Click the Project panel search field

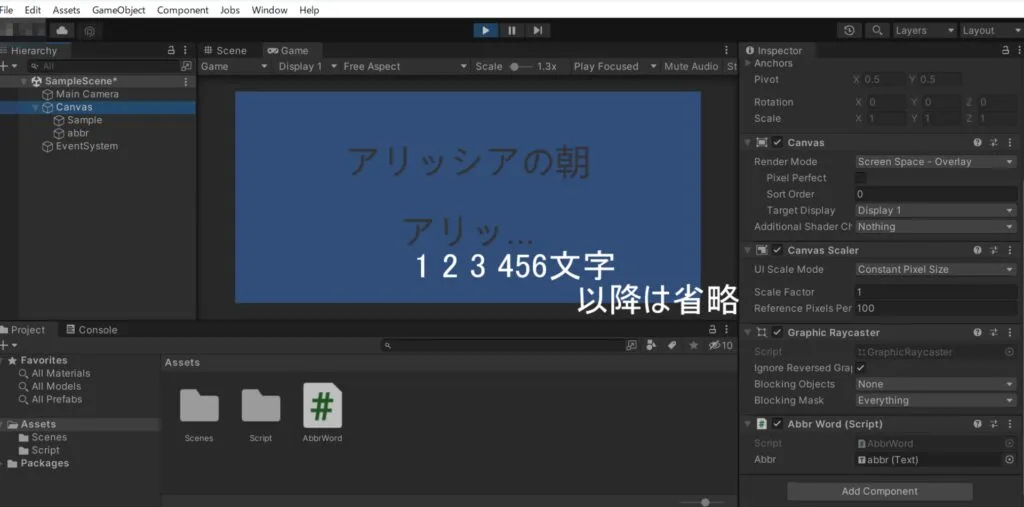pos(503,346)
